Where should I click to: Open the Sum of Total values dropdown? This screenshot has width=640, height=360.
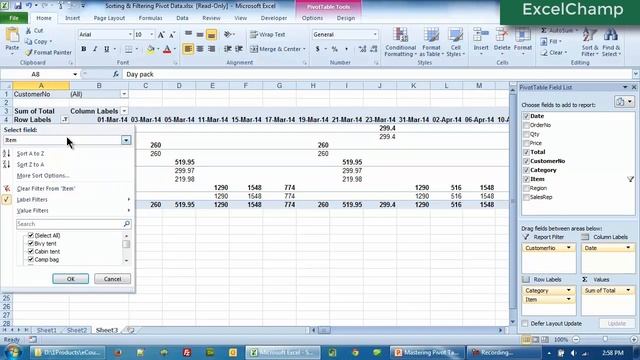[x=628, y=290]
